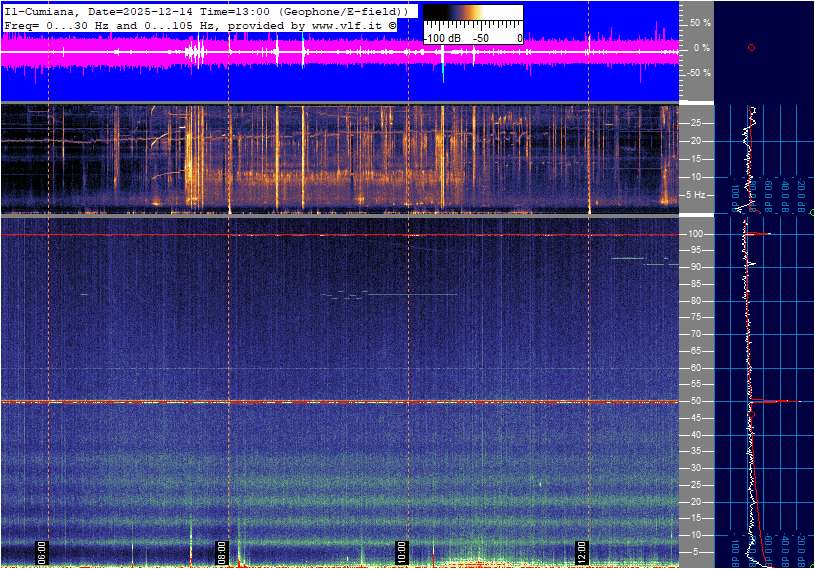
Task: Click the 25 Hz label on geophone axis
Action: pos(697,123)
